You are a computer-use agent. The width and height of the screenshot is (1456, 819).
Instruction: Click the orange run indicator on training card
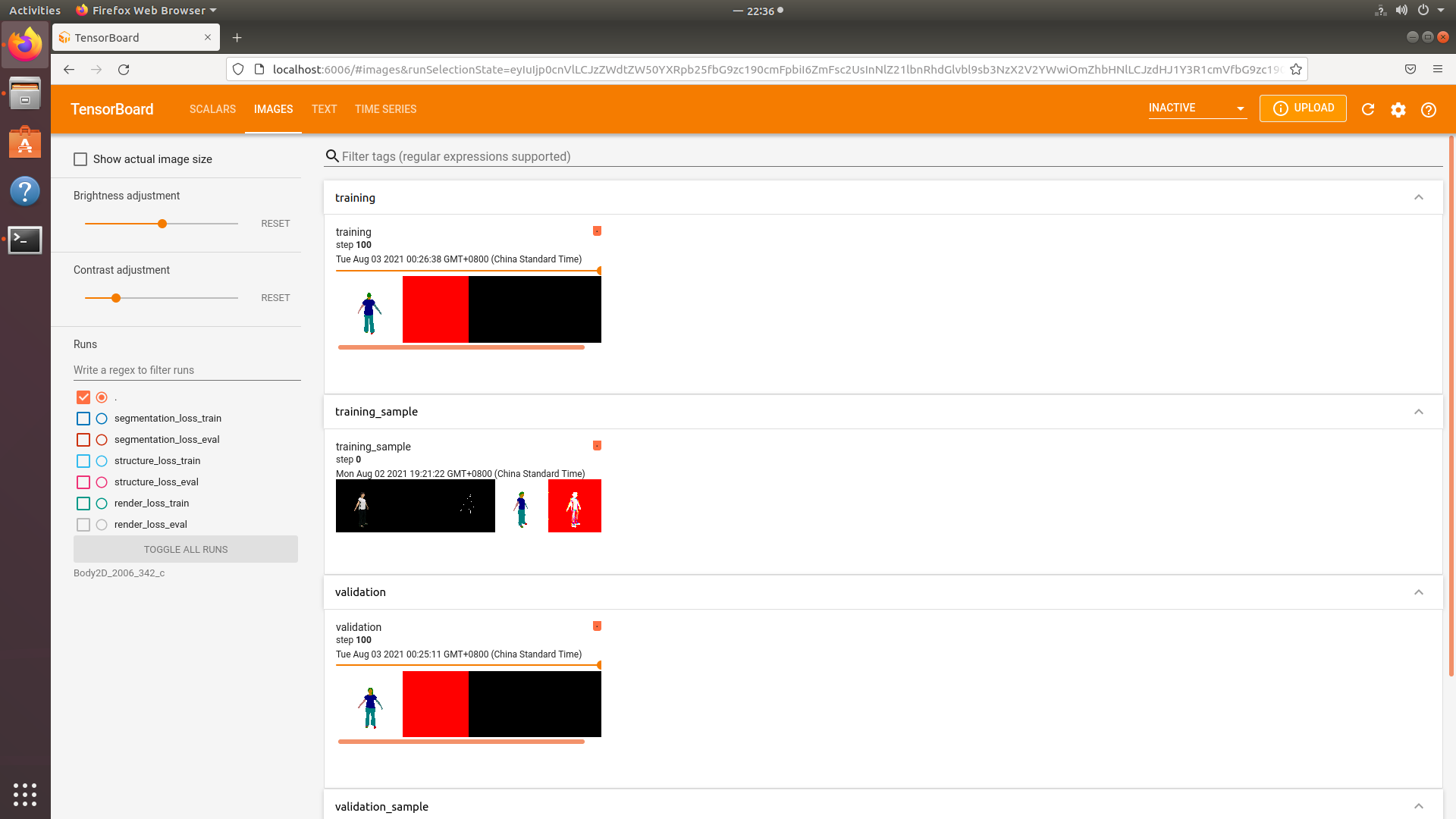coord(598,231)
